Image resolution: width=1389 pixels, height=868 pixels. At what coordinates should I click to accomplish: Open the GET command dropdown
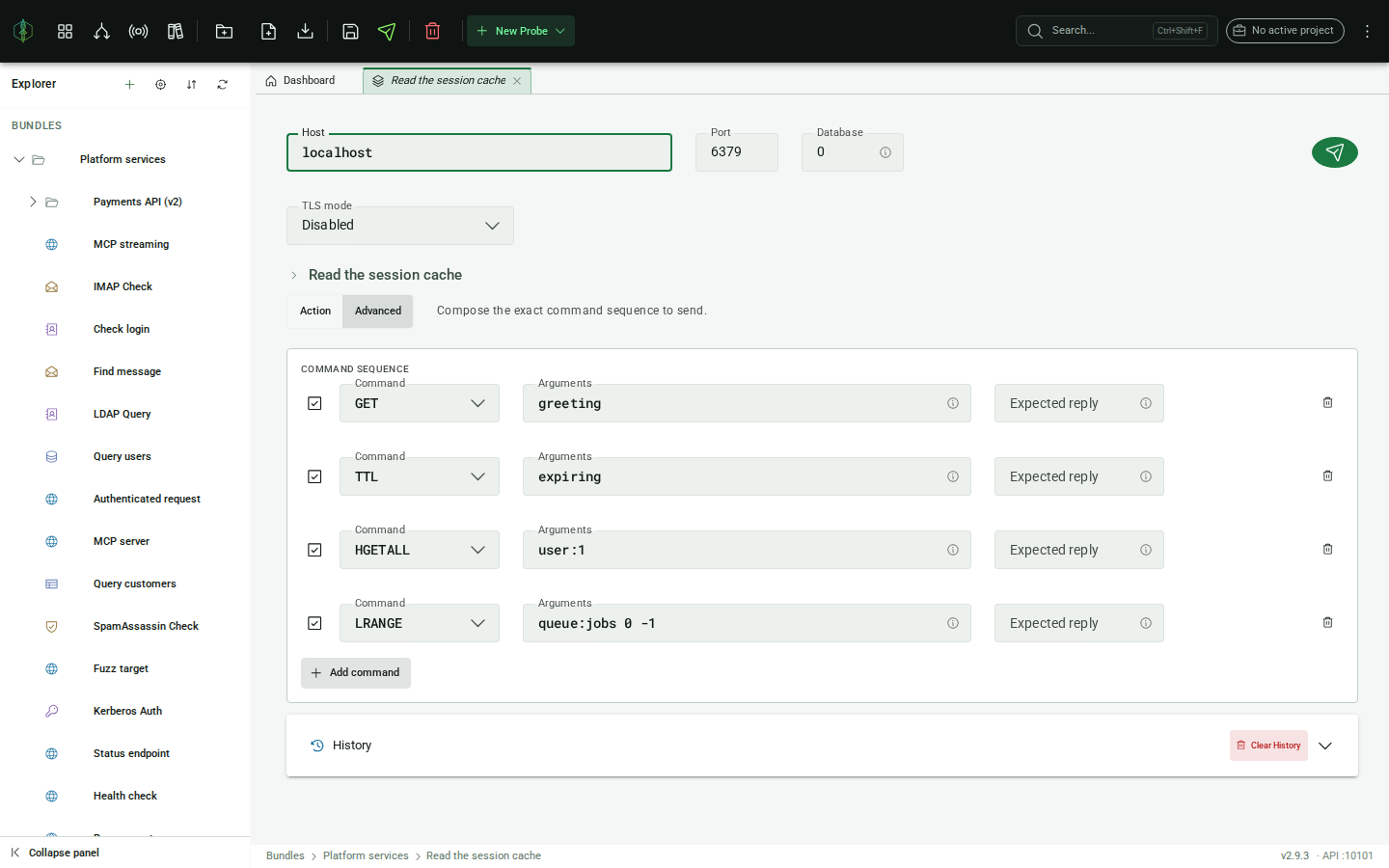pyautogui.click(x=420, y=403)
